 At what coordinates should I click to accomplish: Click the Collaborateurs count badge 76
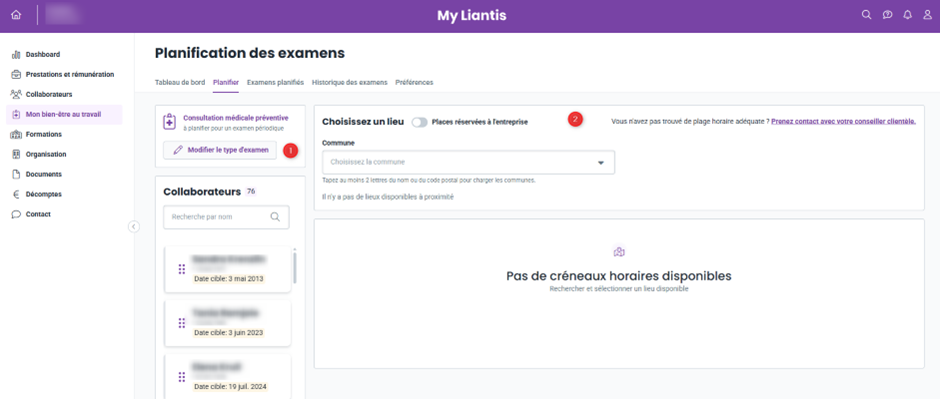(251, 191)
